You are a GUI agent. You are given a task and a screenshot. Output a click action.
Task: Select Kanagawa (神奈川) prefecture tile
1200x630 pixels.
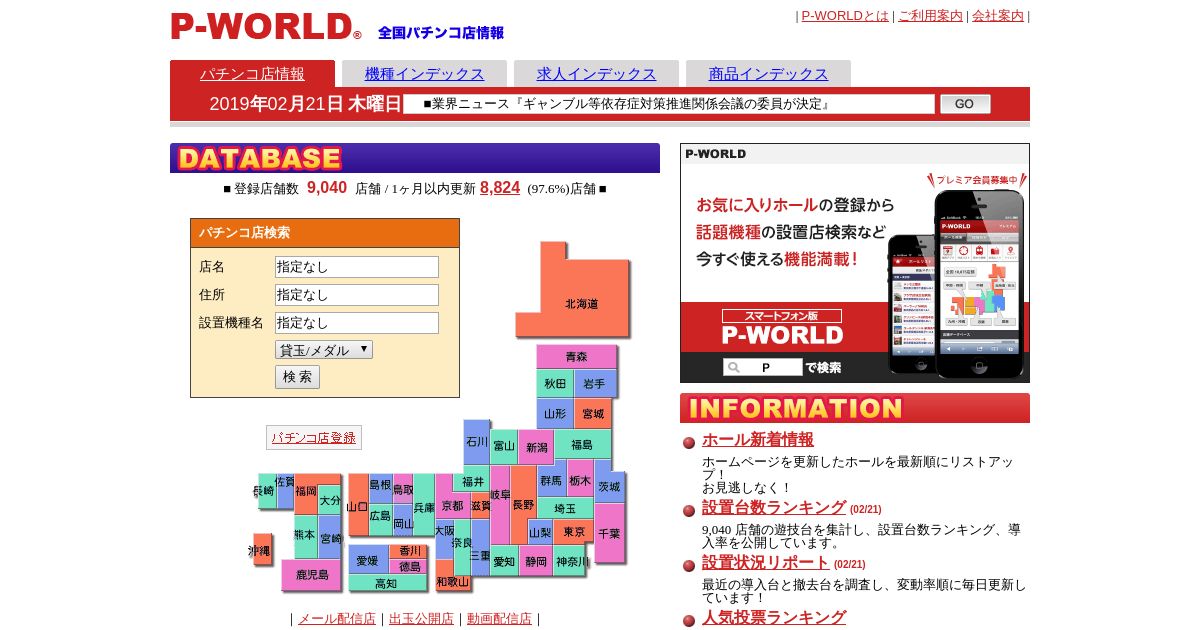[571, 560]
